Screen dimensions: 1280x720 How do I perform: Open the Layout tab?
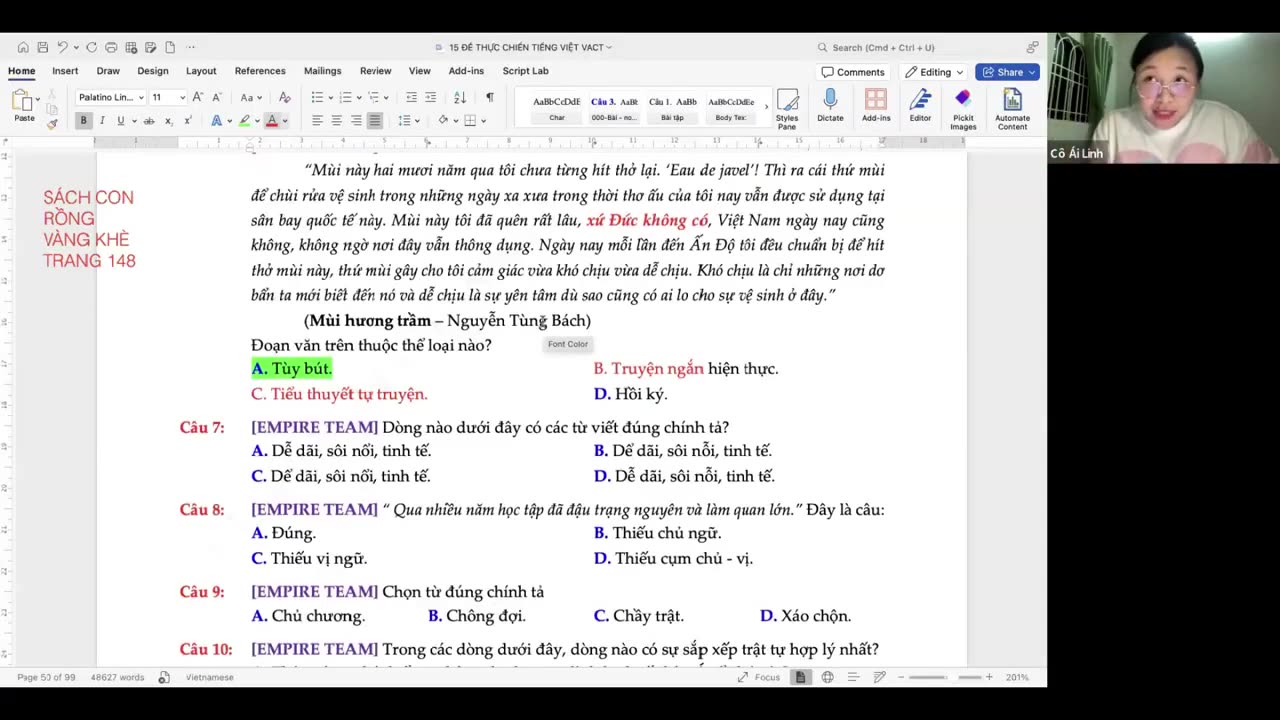(201, 71)
